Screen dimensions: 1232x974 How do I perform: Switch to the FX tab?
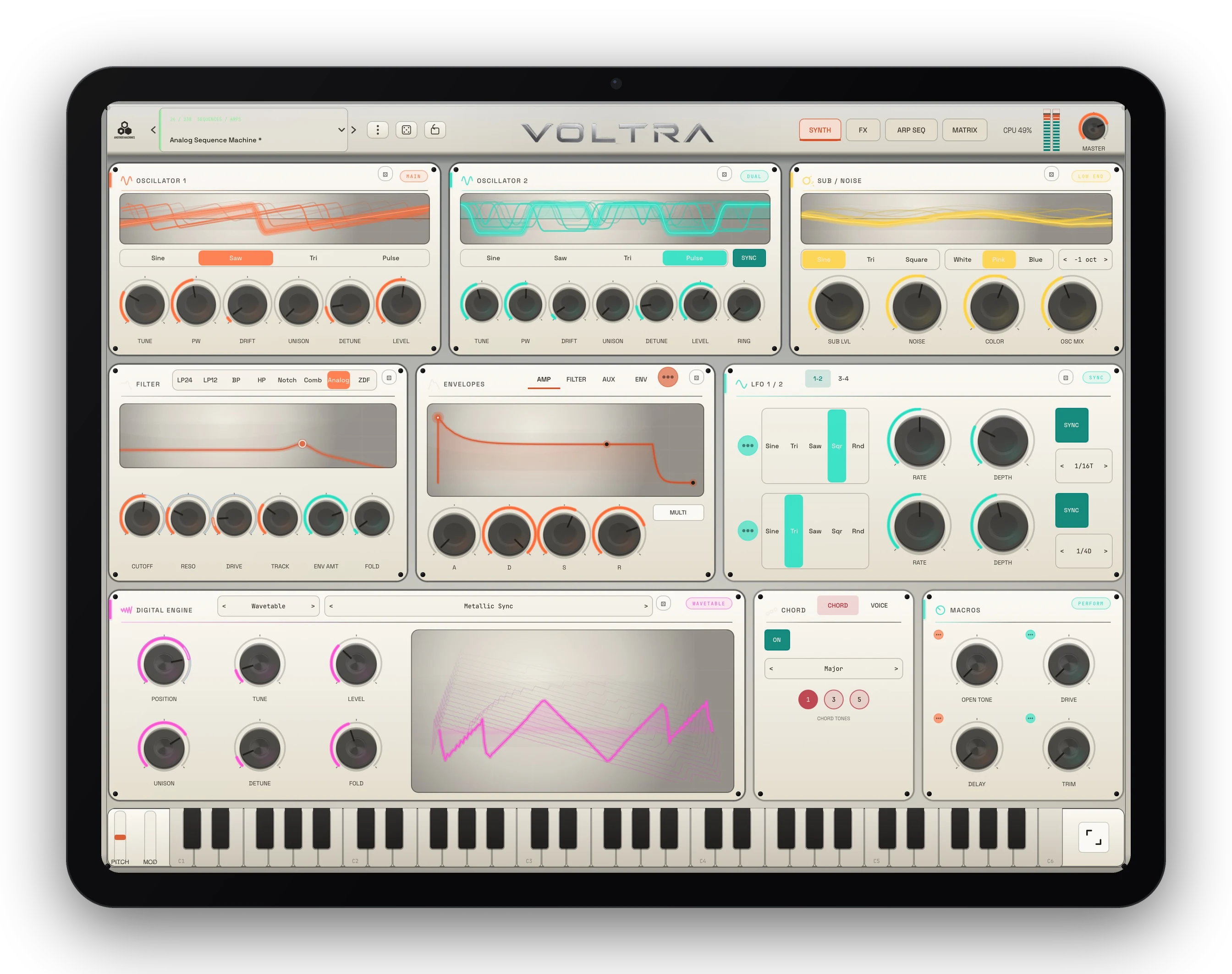click(863, 130)
